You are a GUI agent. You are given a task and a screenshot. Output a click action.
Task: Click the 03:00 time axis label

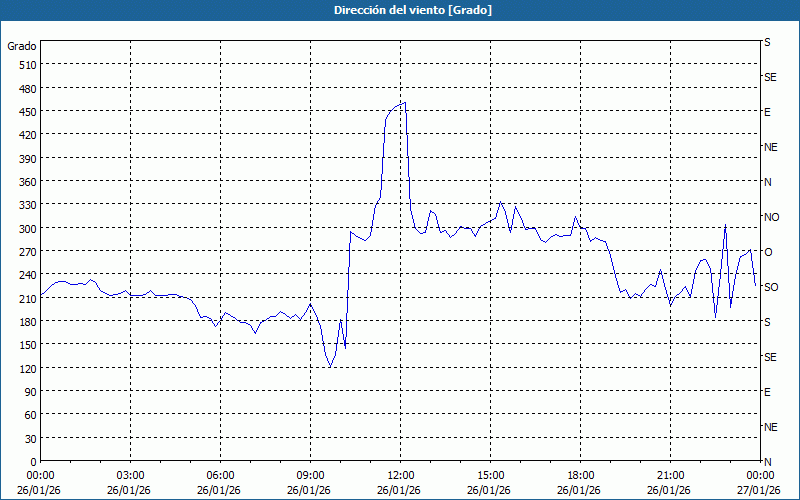[x=130, y=475]
